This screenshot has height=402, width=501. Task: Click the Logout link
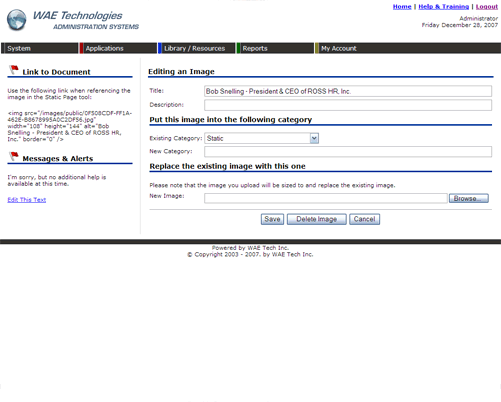pyautogui.click(x=487, y=7)
